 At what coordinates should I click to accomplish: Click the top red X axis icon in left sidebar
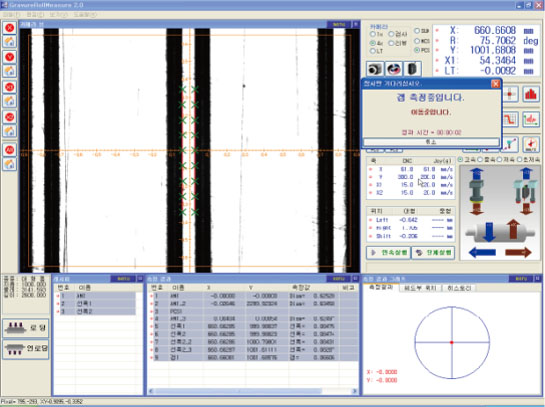click(x=10, y=27)
